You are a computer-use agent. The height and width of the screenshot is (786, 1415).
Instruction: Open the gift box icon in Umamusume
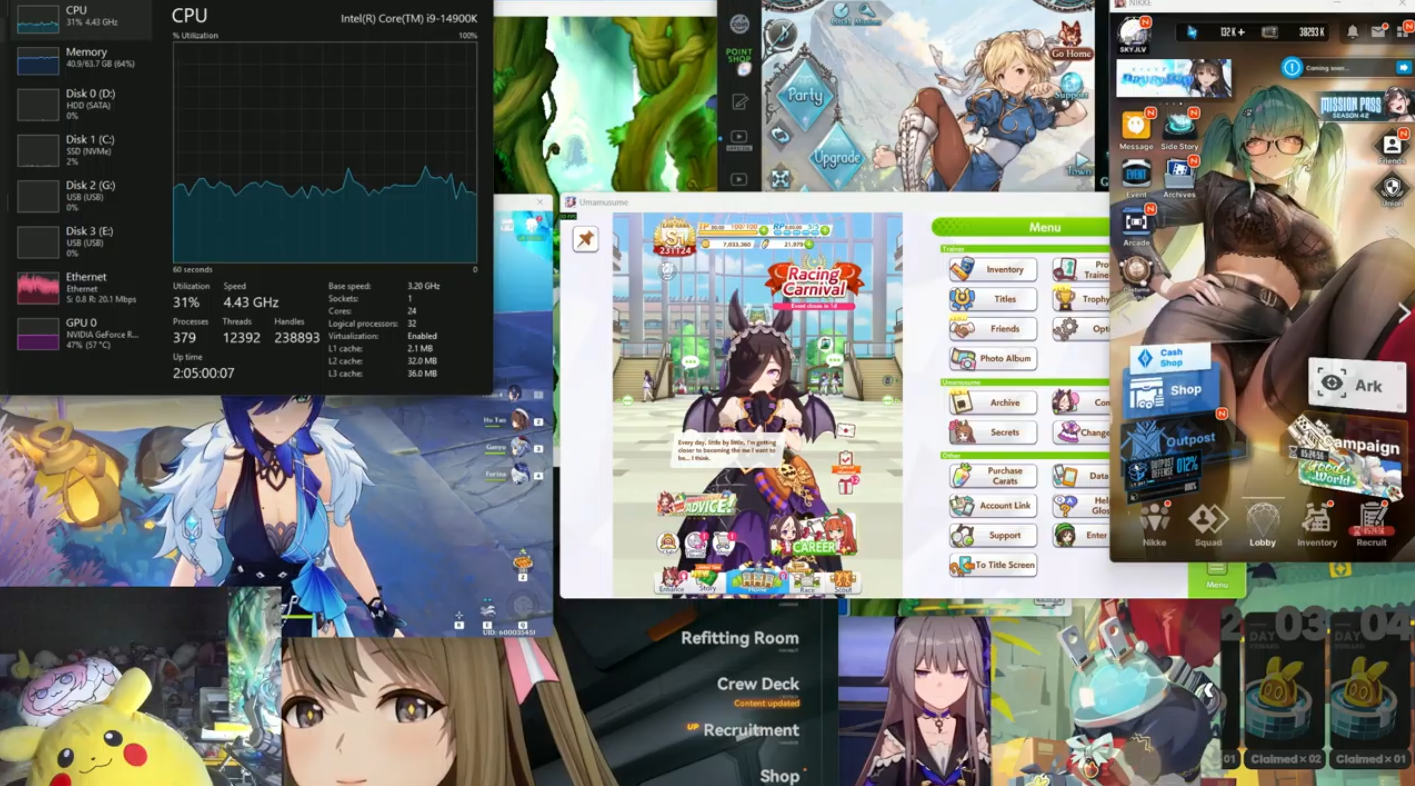(x=846, y=486)
